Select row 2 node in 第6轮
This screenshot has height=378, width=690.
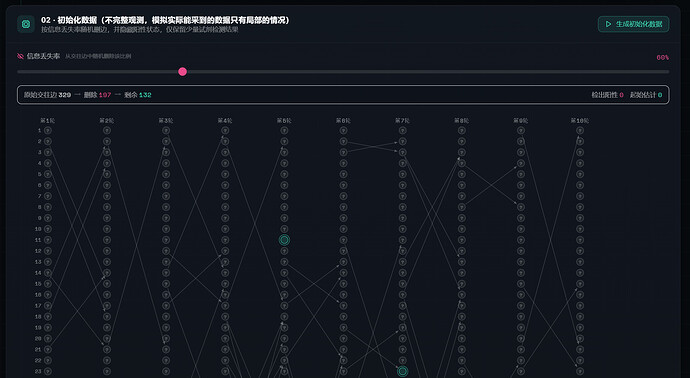click(x=344, y=141)
